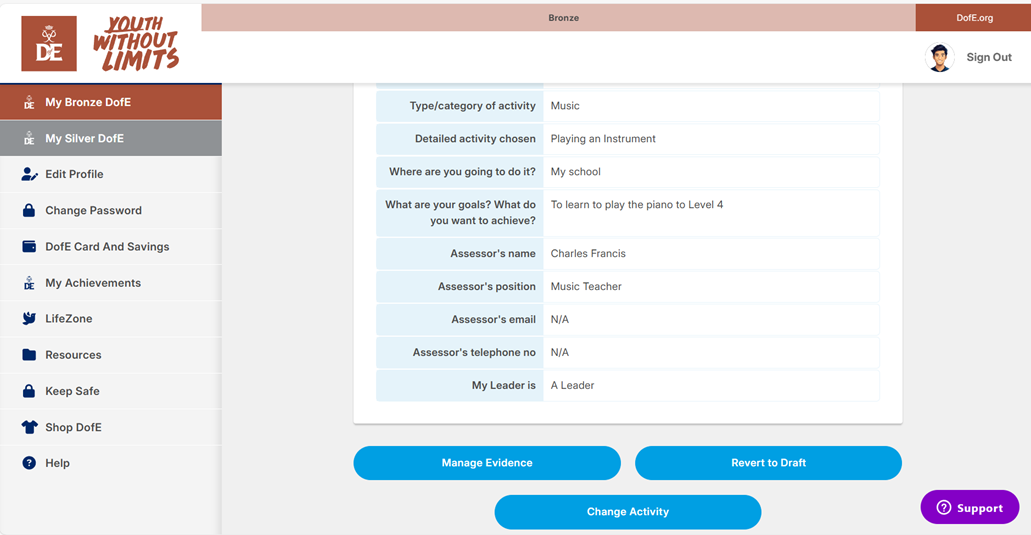
Task: Click the user avatar picture
Action: 939,58
